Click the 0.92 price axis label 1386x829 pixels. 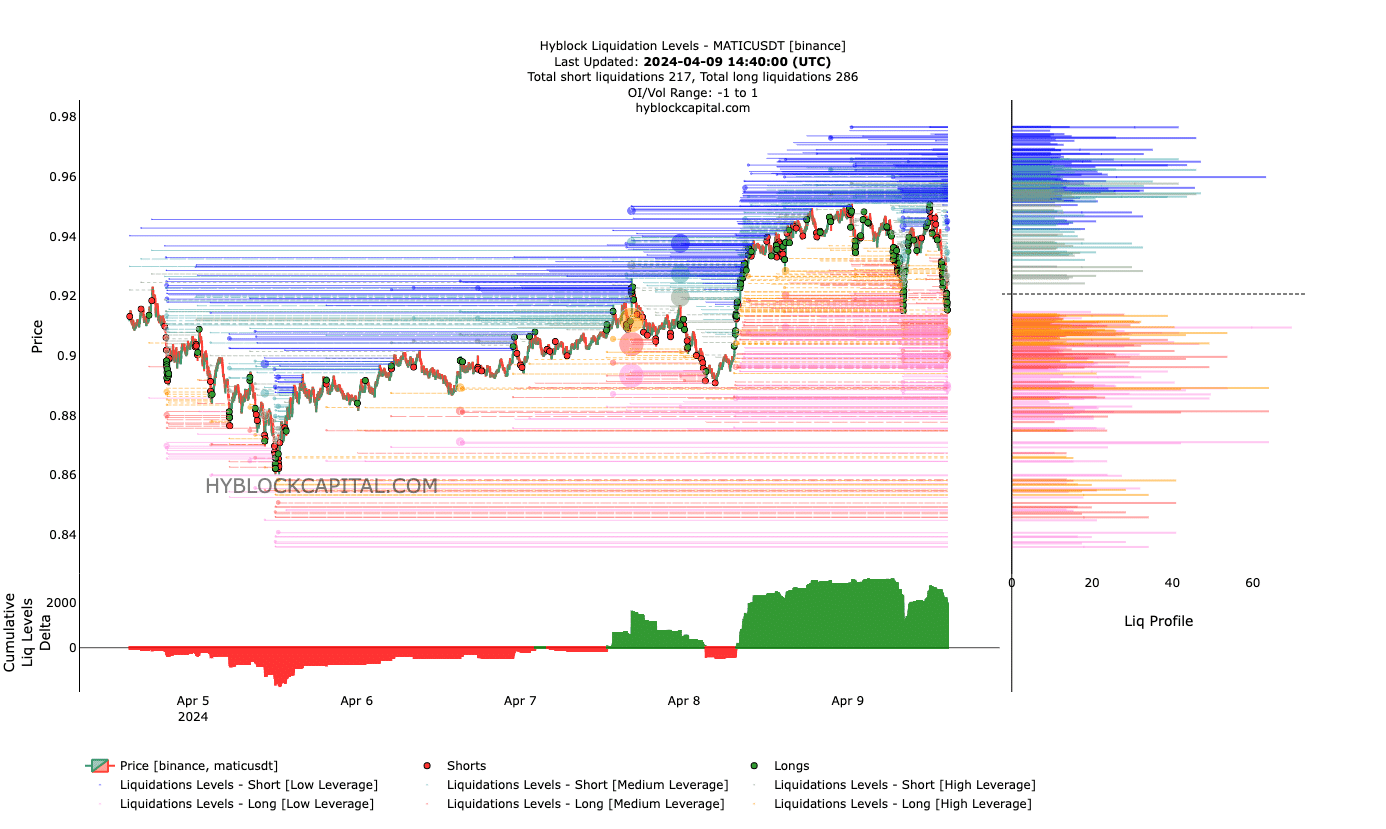pos(62,296)
